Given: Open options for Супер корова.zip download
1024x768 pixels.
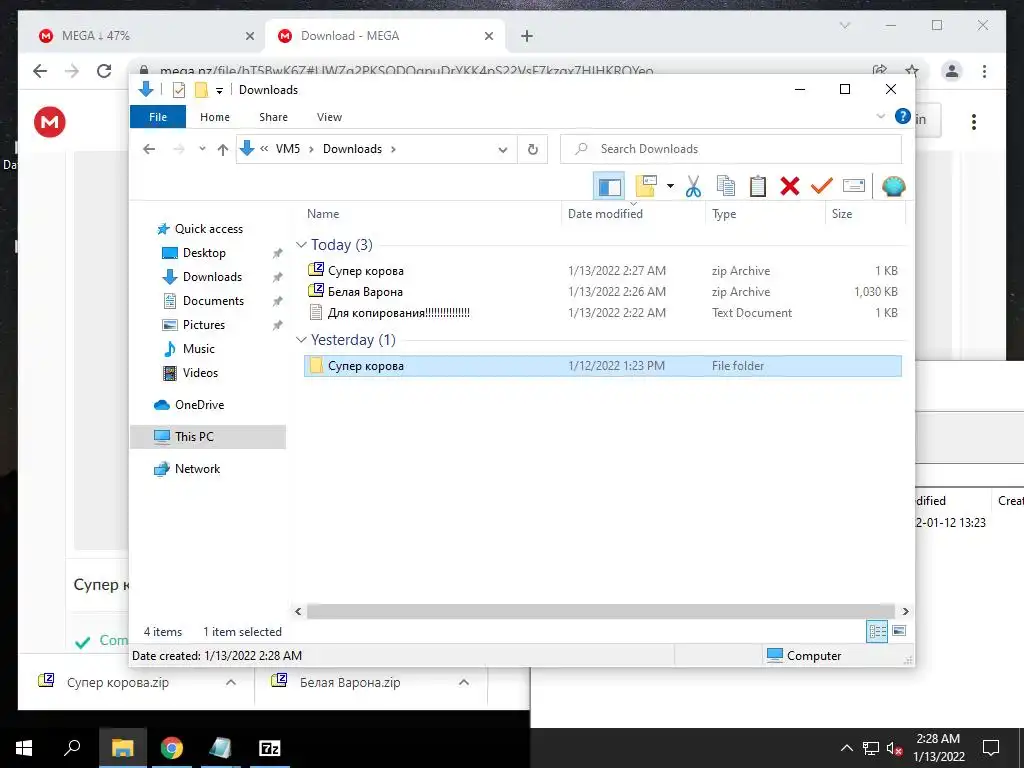Looking at the screenshot, I should point(231,682).
